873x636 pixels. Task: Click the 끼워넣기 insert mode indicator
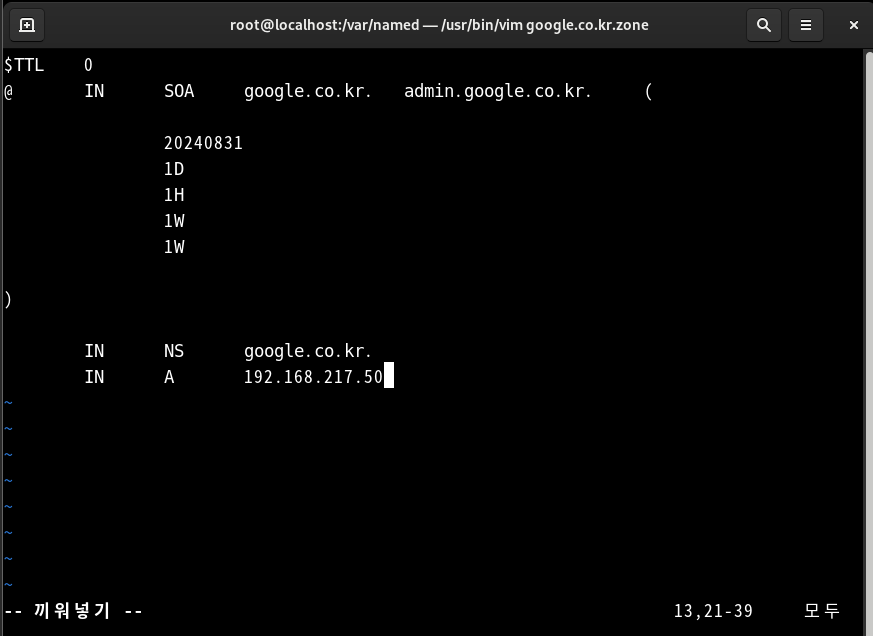pyautogui.click(x=73, y=611)
